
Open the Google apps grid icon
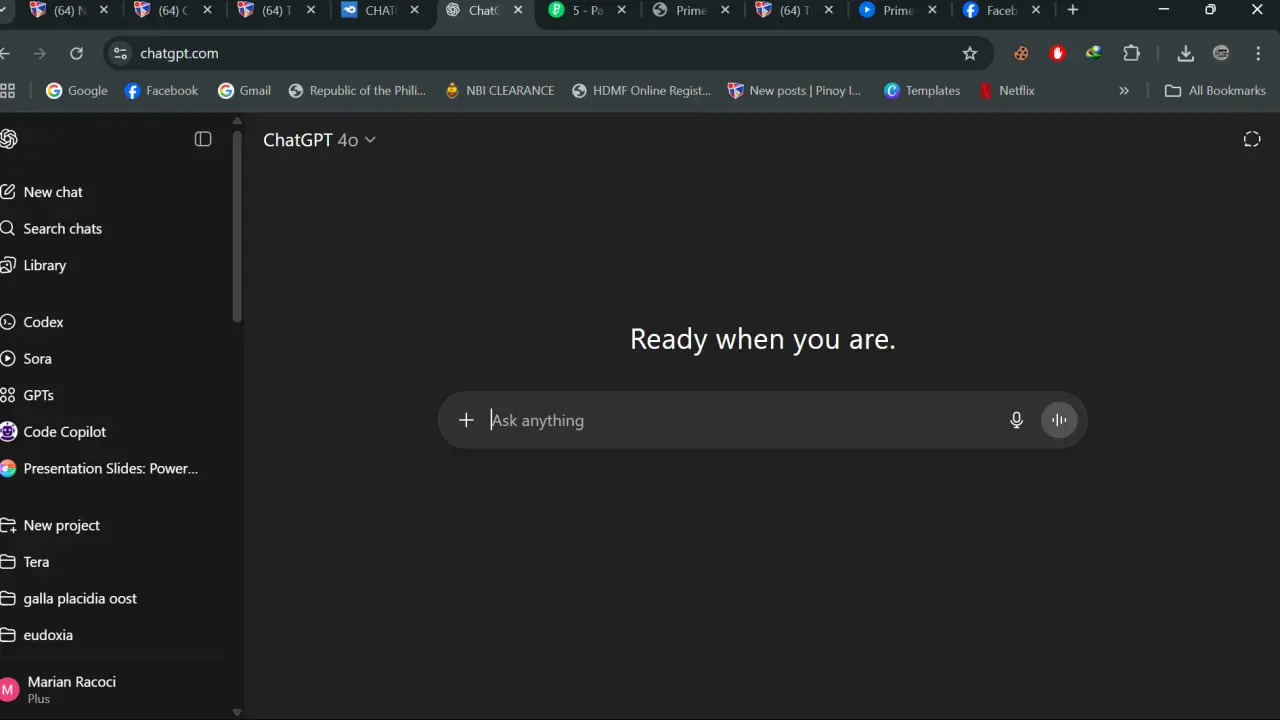pyautogui.click(x=8, y=90)
